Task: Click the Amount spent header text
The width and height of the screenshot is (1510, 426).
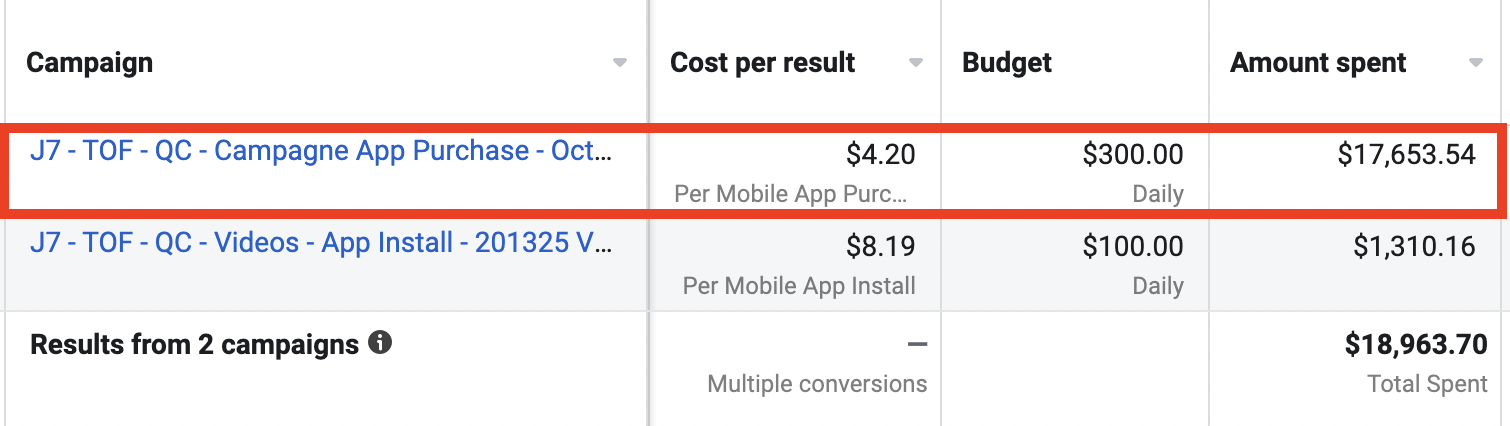Action: point(1318,63)
